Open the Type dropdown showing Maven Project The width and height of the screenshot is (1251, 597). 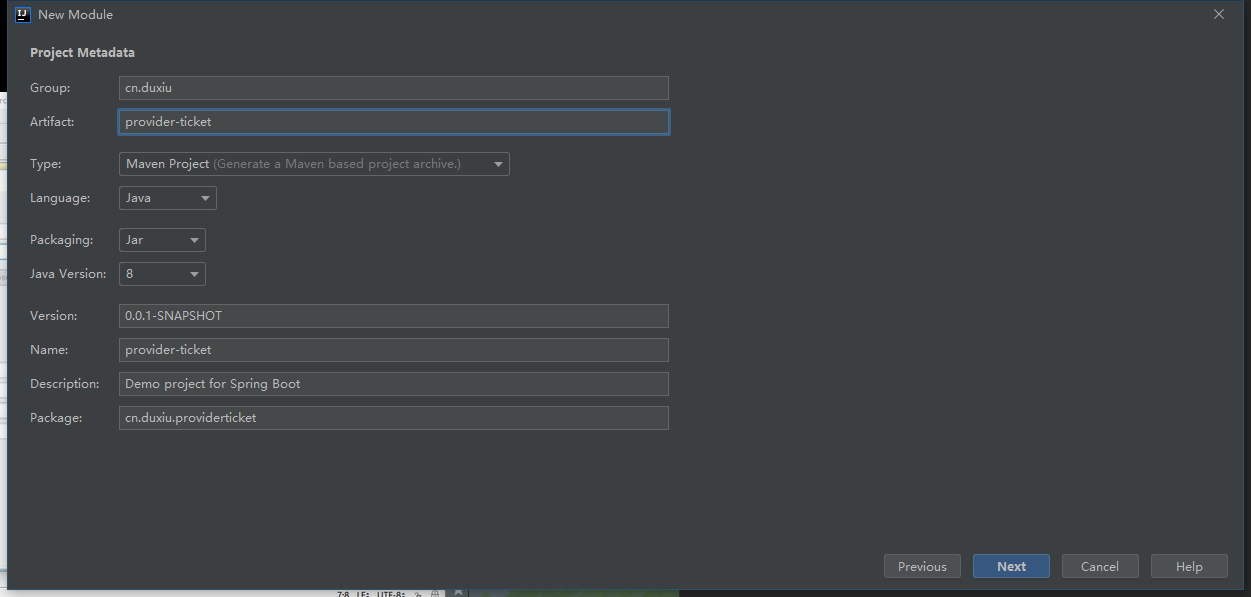click(314, 164)
